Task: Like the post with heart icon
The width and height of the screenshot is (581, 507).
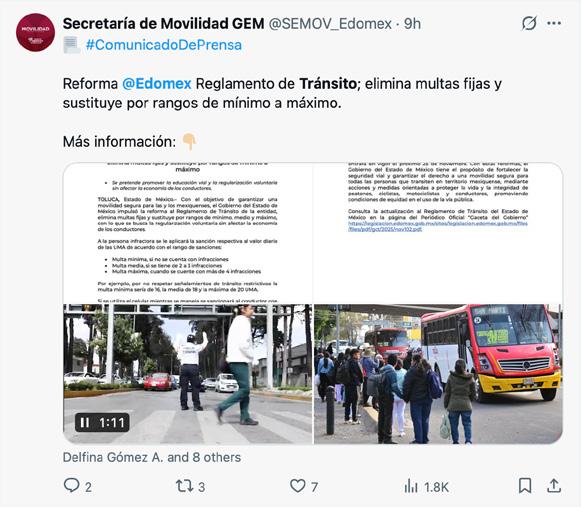Action: click(x=298, y=486)
